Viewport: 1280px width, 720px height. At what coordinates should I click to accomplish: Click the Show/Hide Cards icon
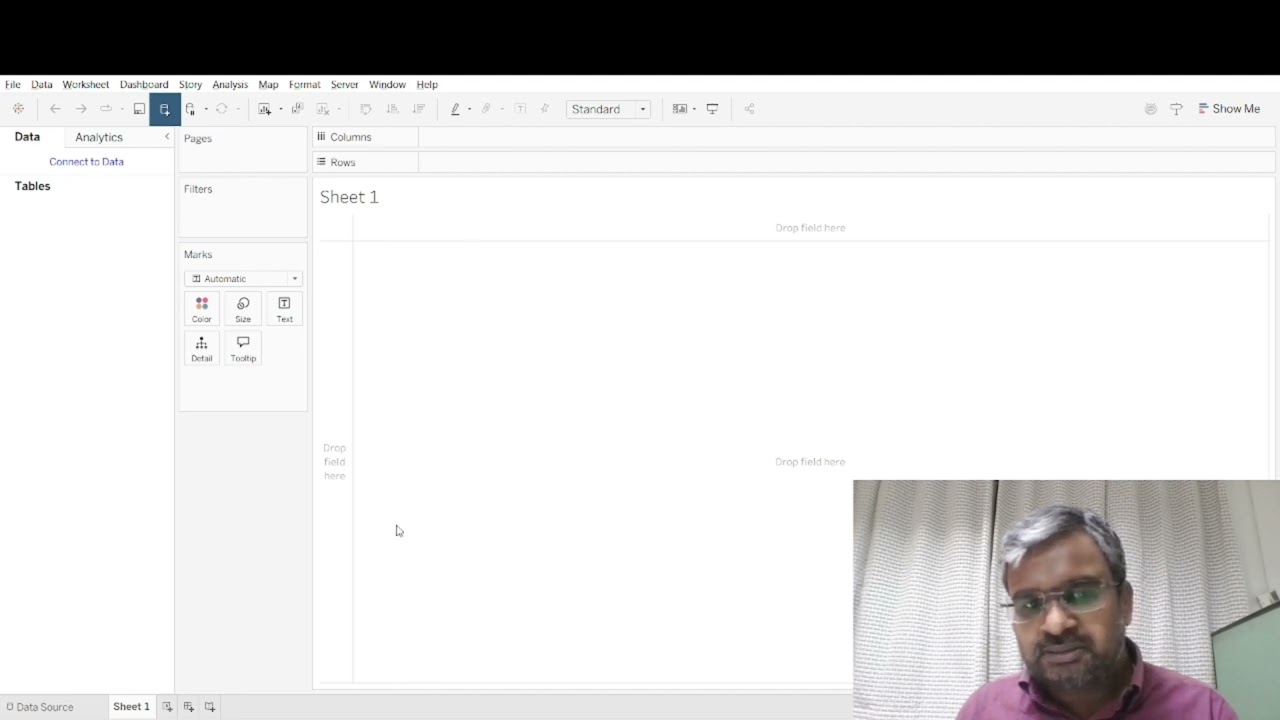[680, 109]
